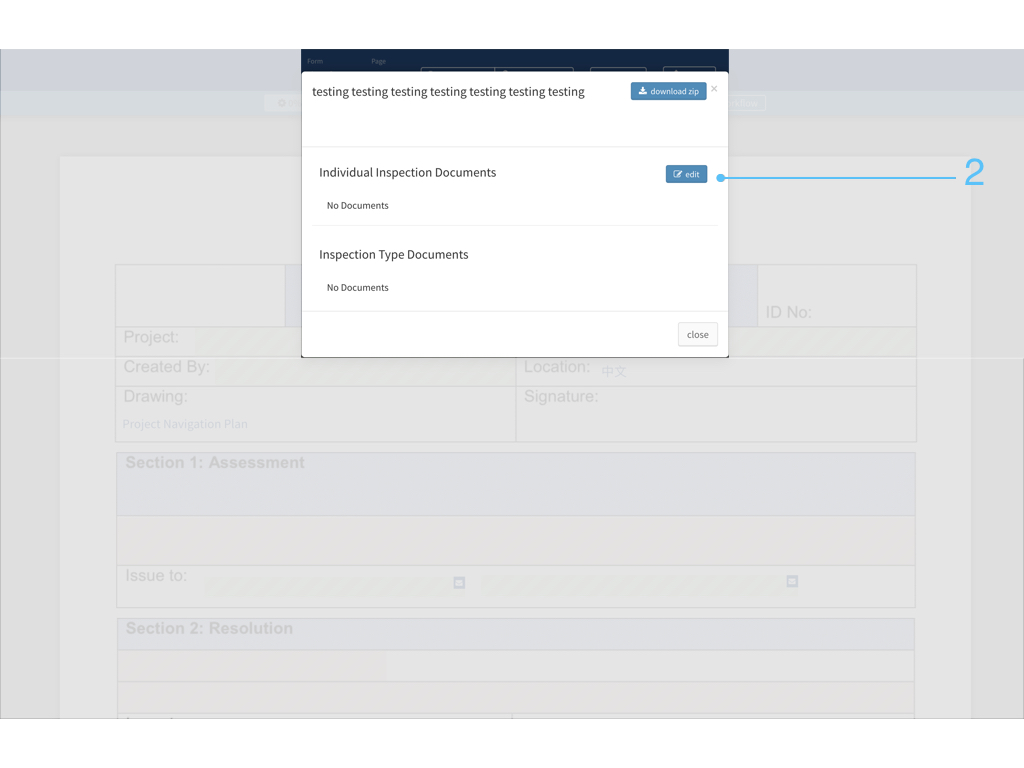Select the Inspection Type Documents heading
Screen dimensions: 1024x768
click(394, 255)
